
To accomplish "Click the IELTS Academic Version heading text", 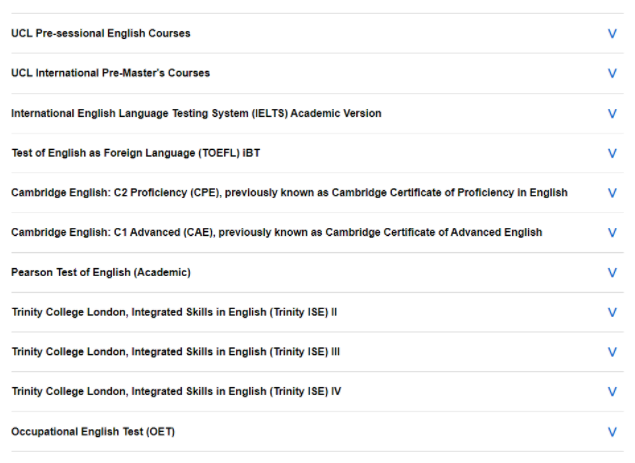I will coord(196,113).
